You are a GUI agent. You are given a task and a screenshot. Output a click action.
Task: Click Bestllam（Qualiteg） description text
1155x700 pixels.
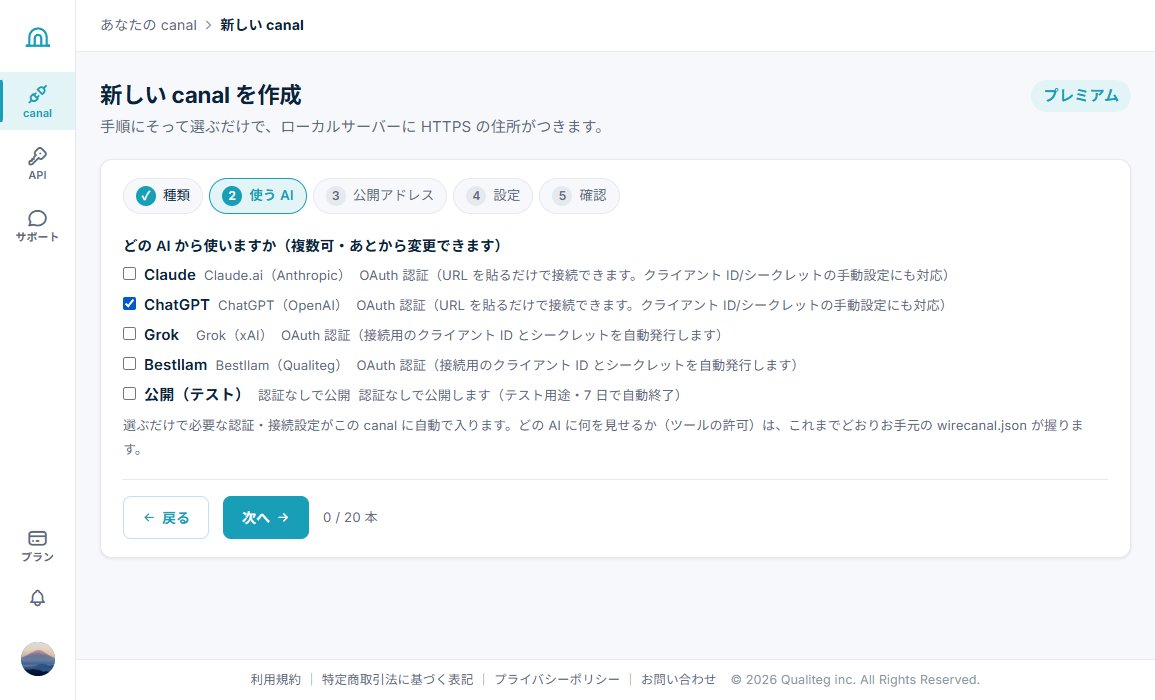pyautogui.click(x=278, y=365)
